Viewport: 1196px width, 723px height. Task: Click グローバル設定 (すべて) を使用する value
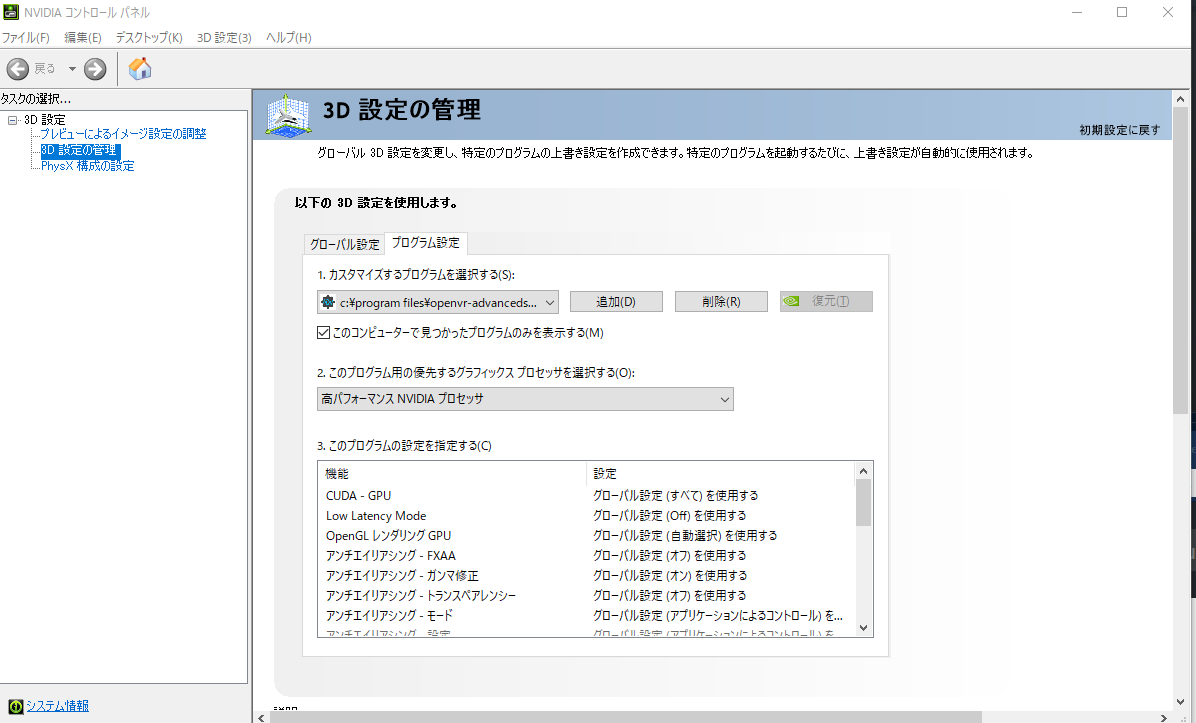[x=676, y=496]
